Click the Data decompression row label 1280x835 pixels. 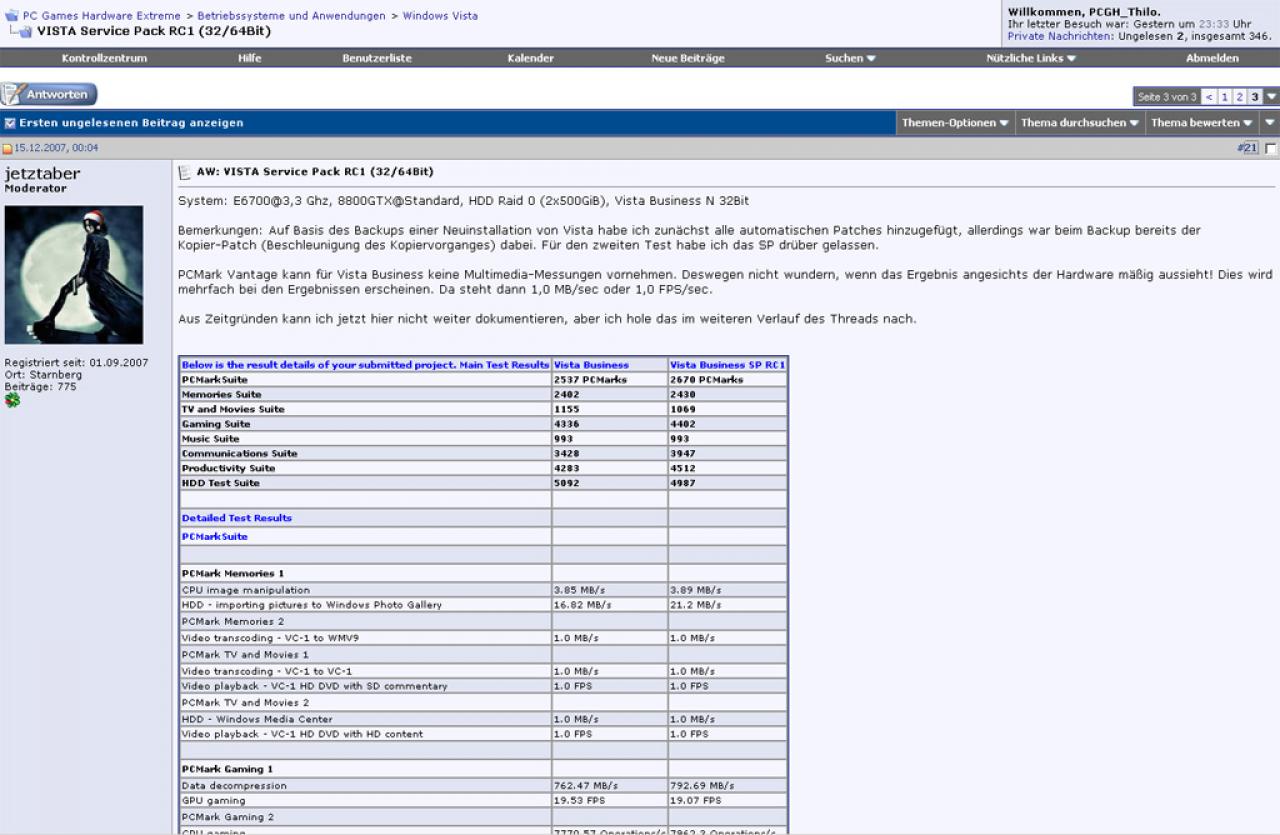(234, 786)
